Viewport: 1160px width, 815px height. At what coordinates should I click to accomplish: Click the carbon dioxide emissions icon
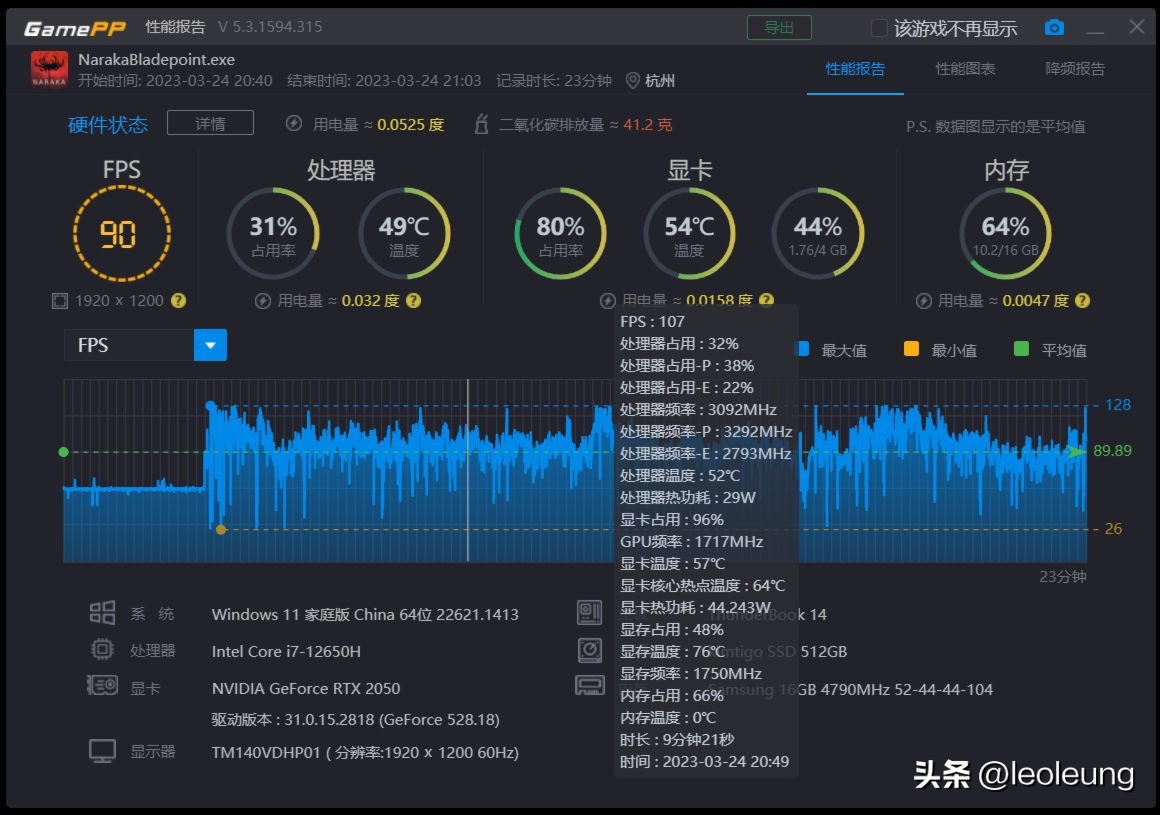click(x=481, y=124)
